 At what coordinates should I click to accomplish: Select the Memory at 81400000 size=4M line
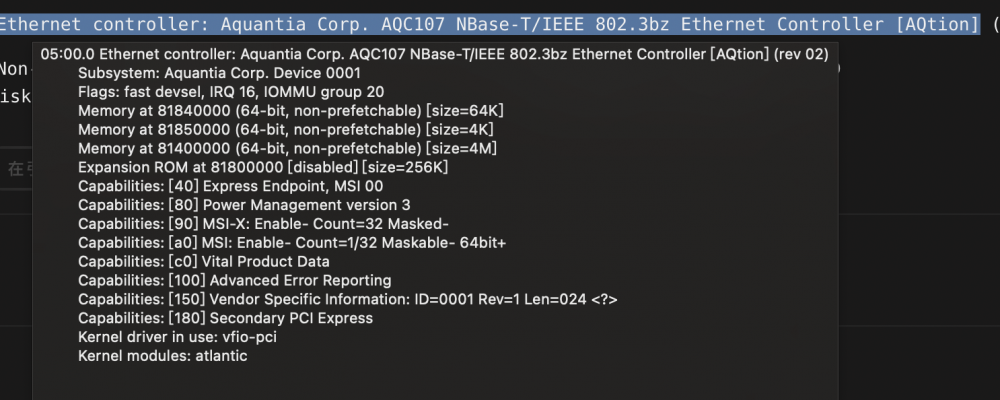coord(288,149)
